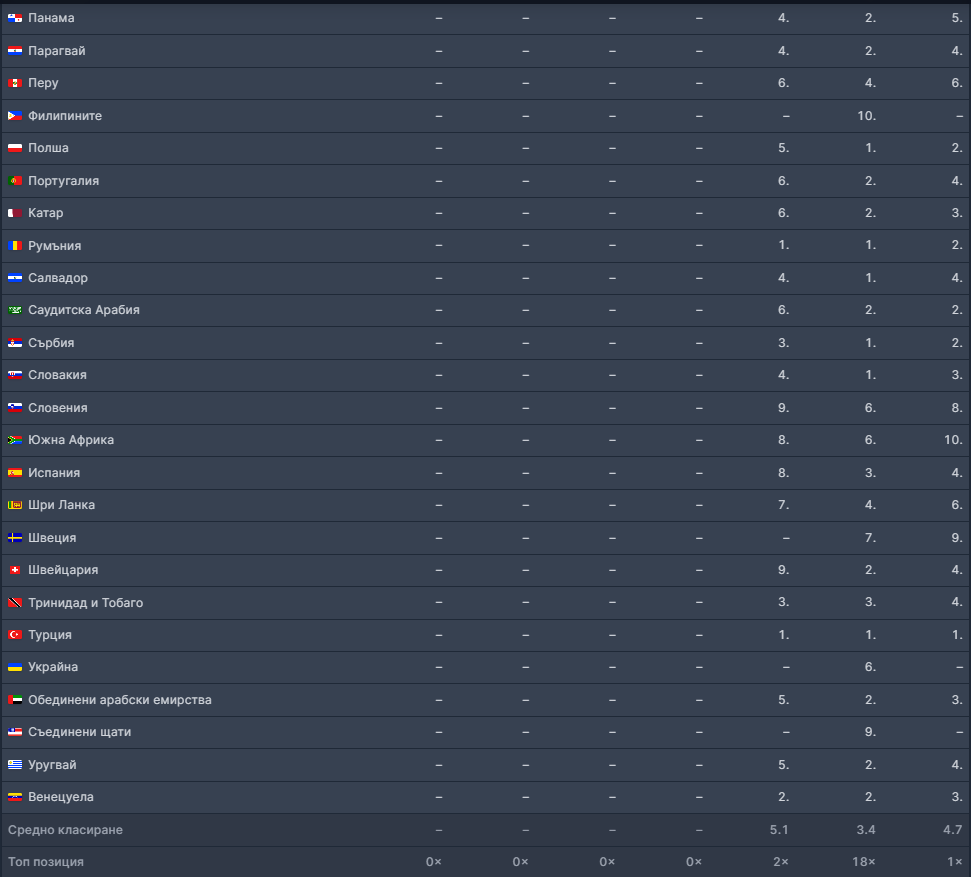Viewport: 971px width, 877px height.
Task: Click the Венецуела country name
Action: [x=61, y=797]
